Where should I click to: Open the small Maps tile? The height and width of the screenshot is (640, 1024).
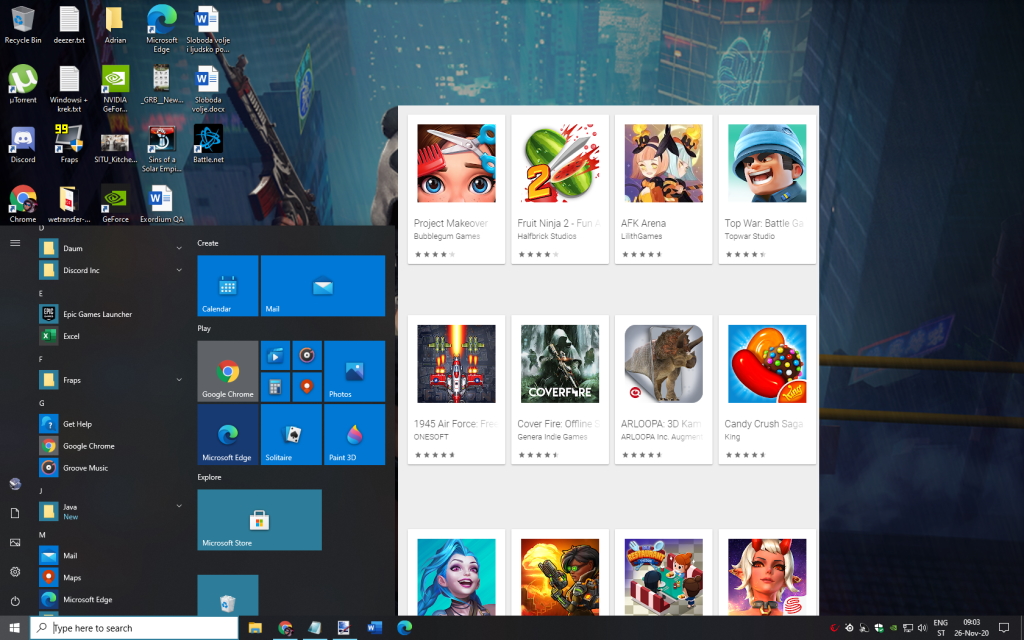(307, 387)
